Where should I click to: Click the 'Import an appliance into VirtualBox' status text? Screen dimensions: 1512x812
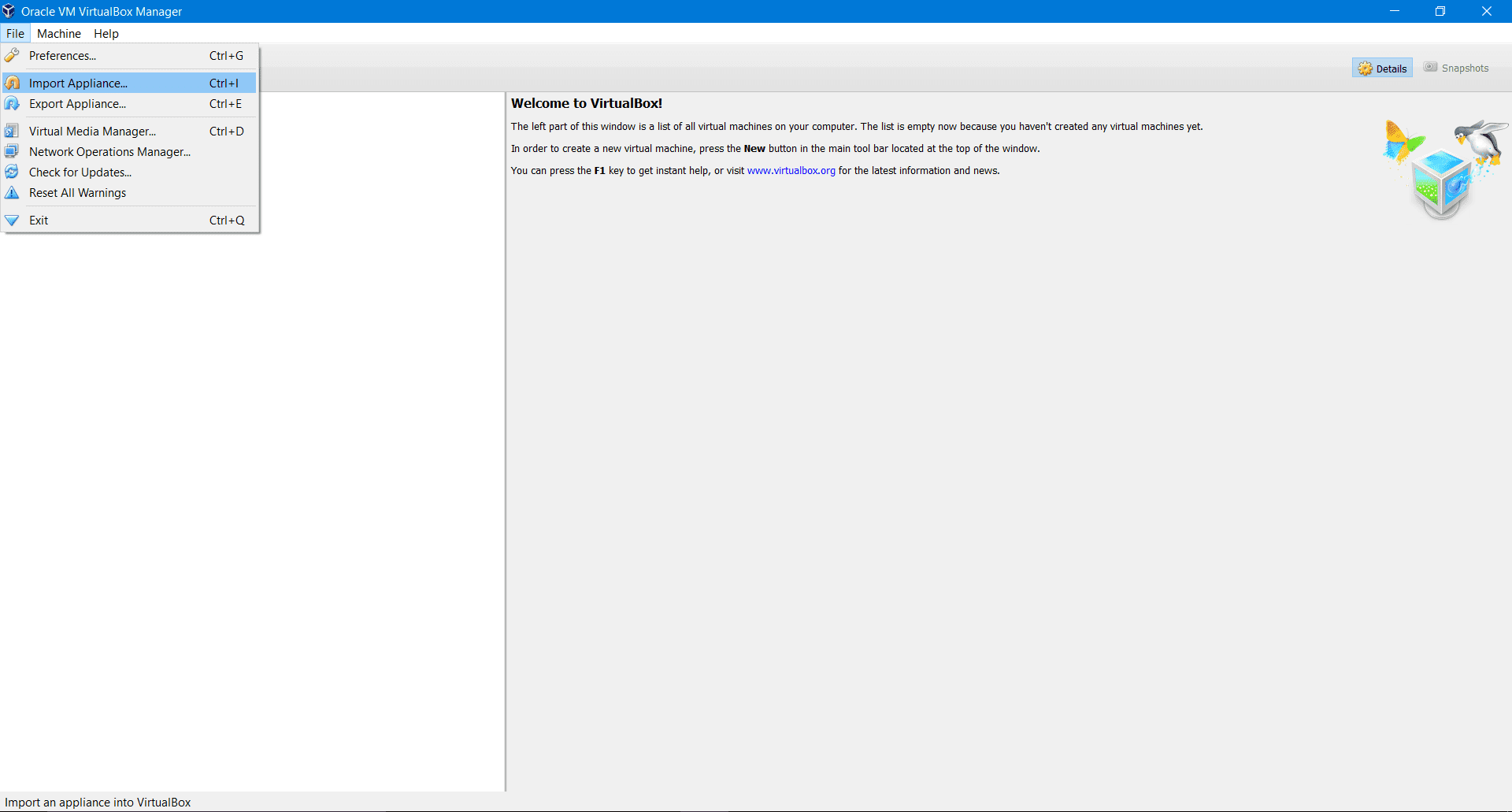coord(98,802)
